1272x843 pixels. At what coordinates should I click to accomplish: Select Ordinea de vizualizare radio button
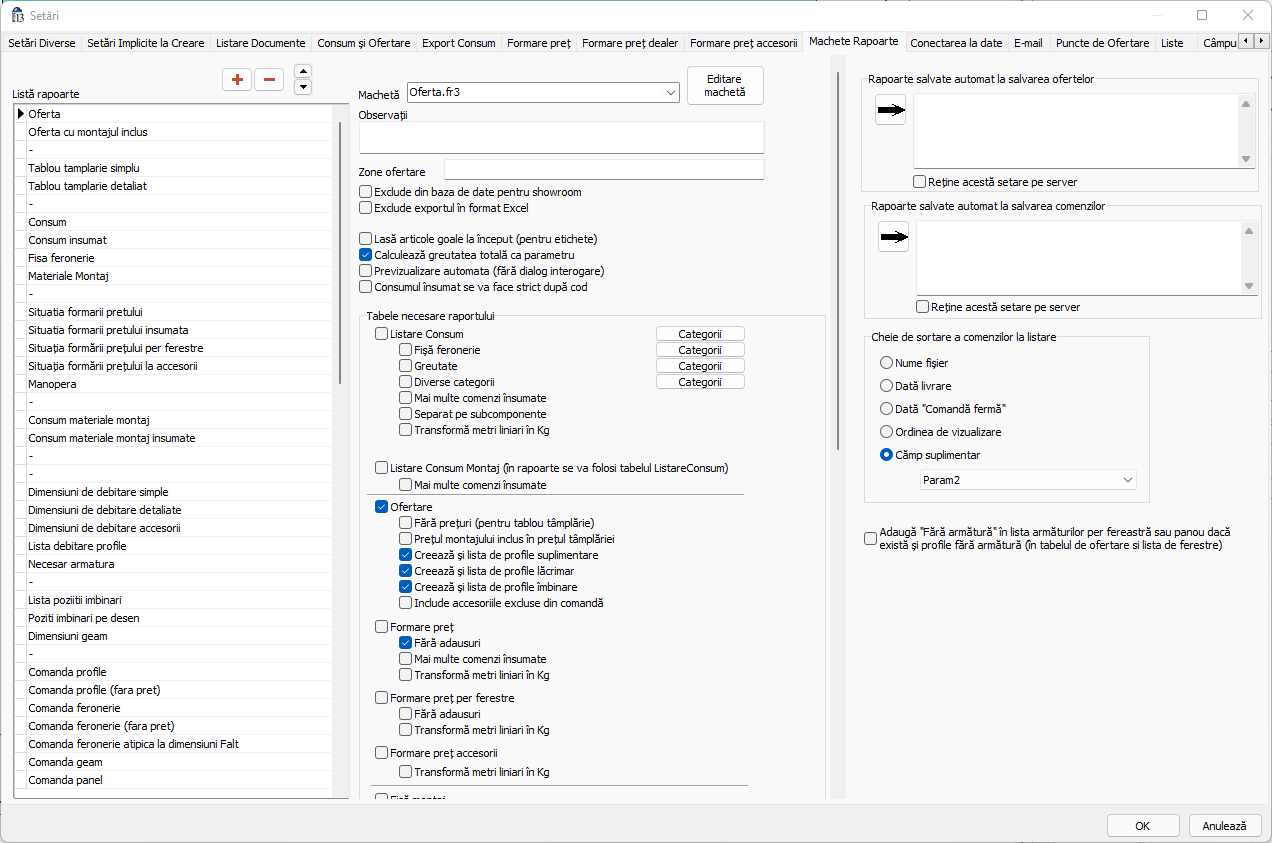(x=886, y=432)
